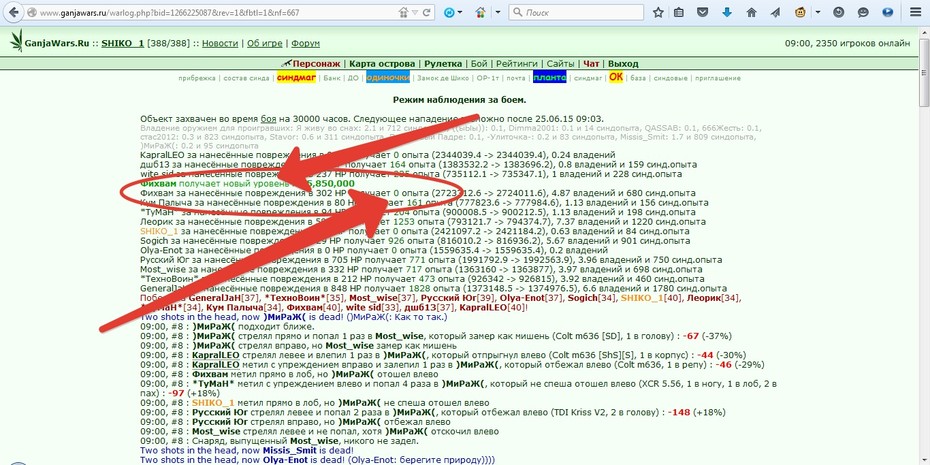This screenshot has width=930, height=465.
Task: Click the blue globe extension icon
Action: coord(888,12)
